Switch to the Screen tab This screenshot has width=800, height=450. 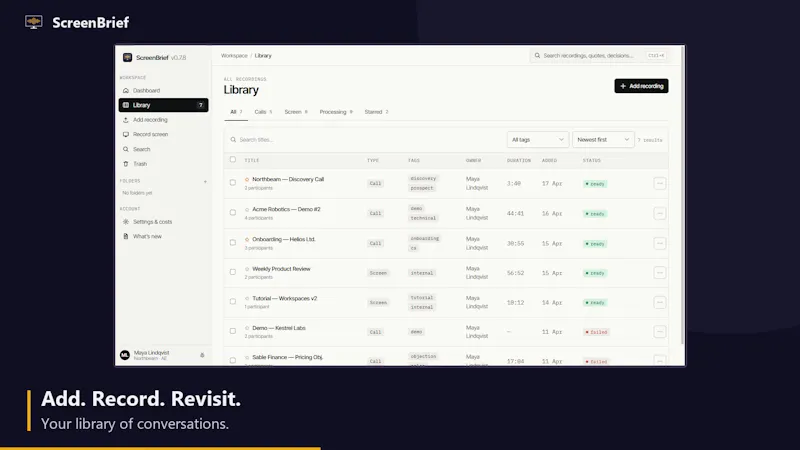296,112
